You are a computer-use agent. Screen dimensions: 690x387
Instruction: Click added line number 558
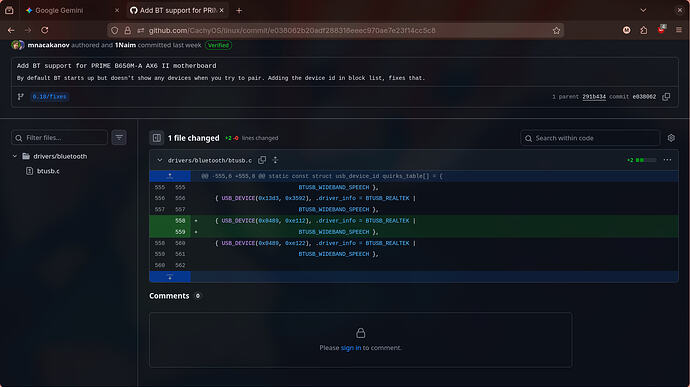(x=180, y=221)
